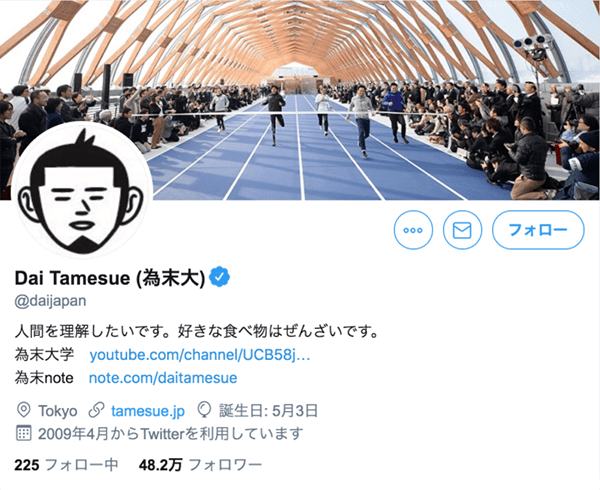600x490 pixels.
Task: Open the cartoon face profile picture
Action: coord(82,190)
